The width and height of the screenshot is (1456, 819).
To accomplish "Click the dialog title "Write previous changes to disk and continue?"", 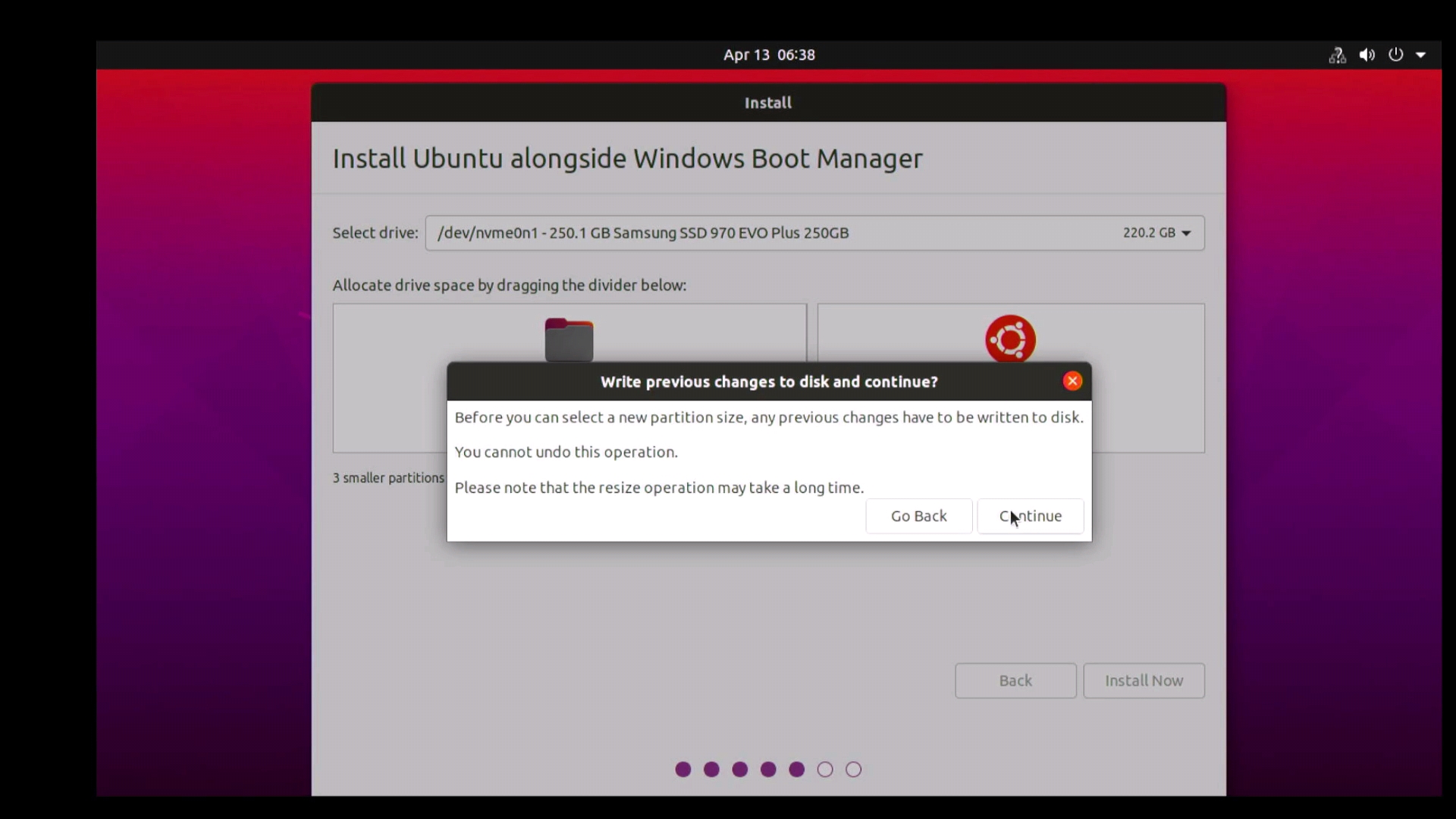I will point(769,382).
